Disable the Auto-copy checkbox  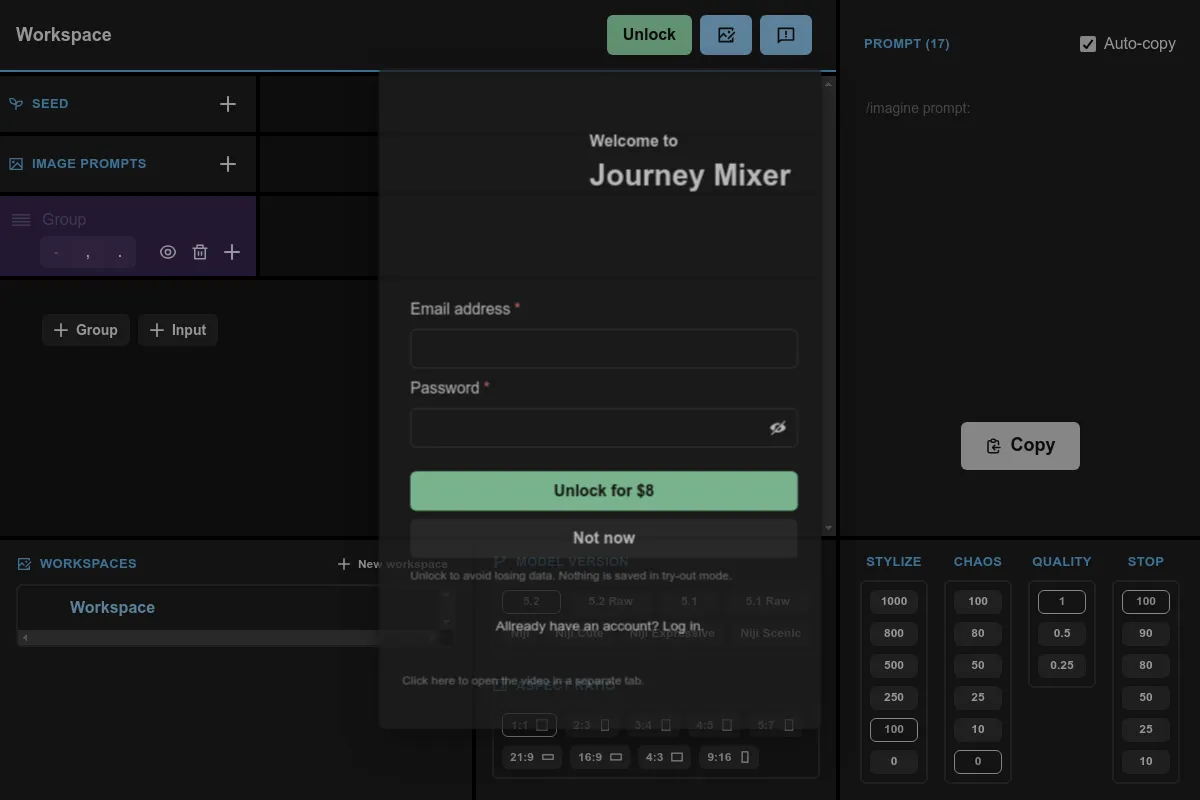pyautogui.click(x=1088, y=44)
